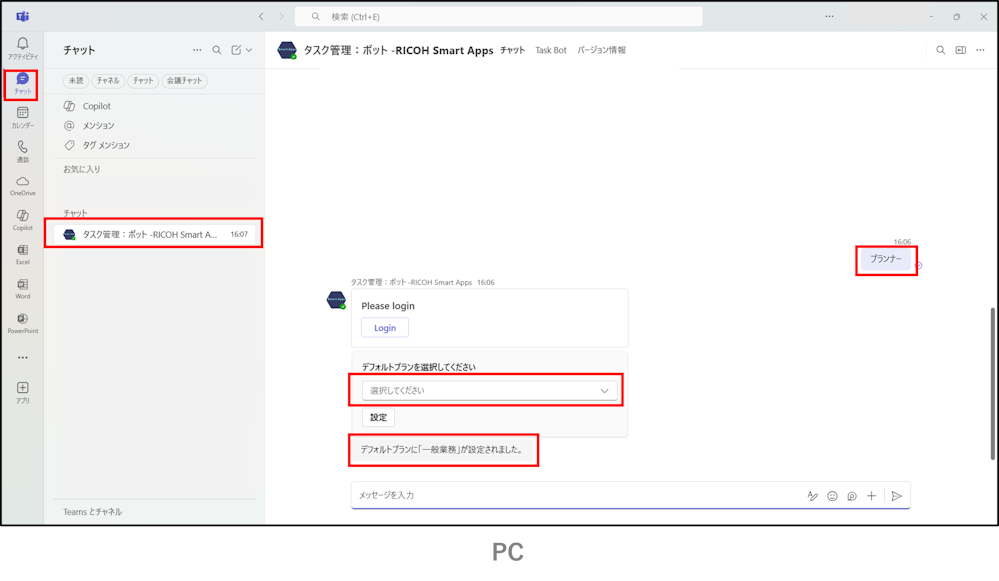Viewport: 999px width, 581px height.
Task: Open the plus actions menu in compose box
Action: click(872, 496)
